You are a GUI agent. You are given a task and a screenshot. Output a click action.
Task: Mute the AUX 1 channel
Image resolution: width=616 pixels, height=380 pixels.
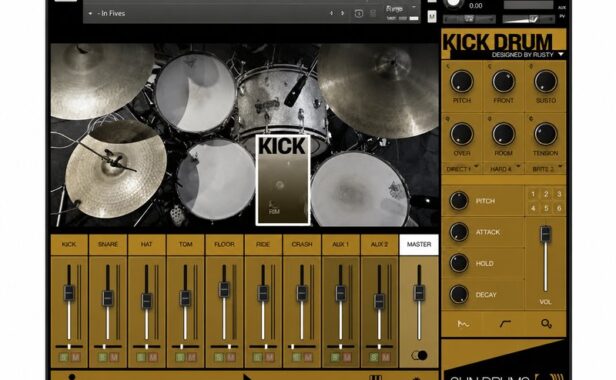[x=347, y=357]
